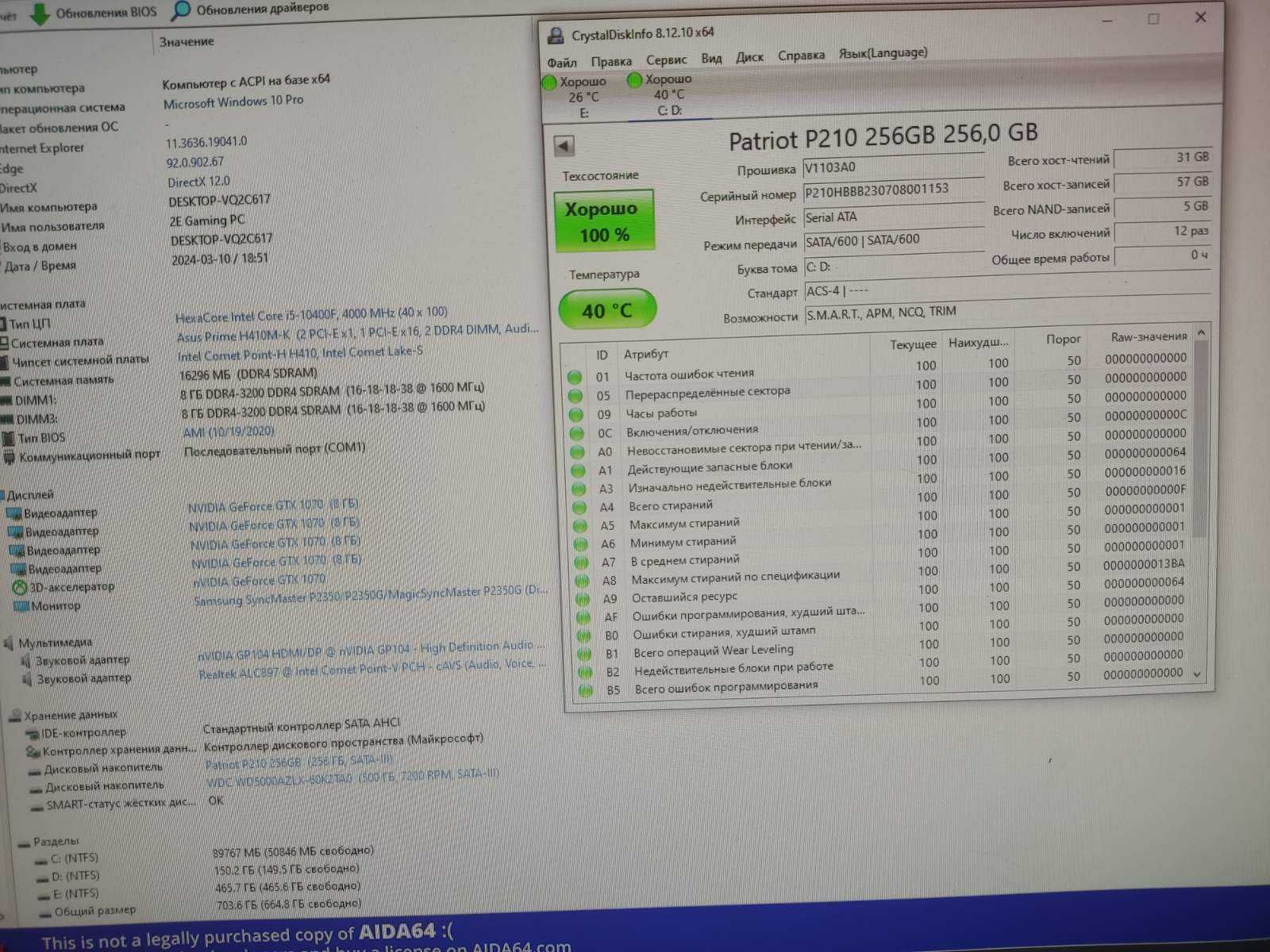Click the Коммуникационный порт icon
The height and width of the screenshot is (952, 1270).
click(x=10, y=458)
